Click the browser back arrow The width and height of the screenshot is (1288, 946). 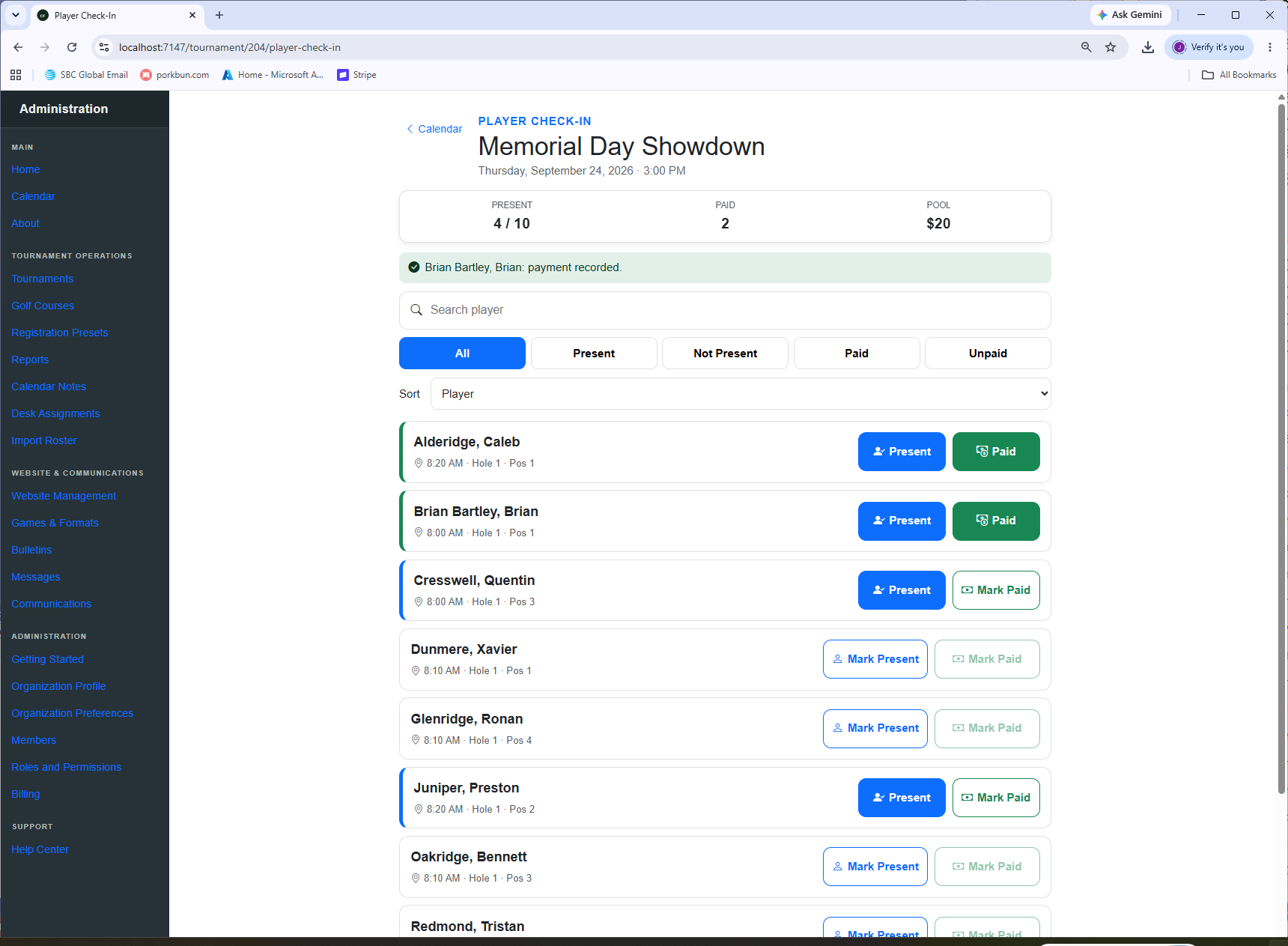coord(18,47)
